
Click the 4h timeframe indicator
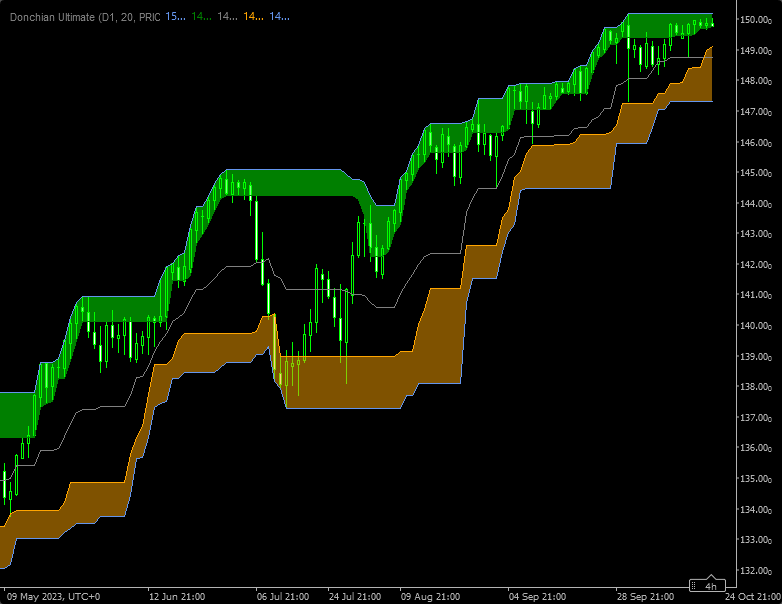(x=711, y=586)
